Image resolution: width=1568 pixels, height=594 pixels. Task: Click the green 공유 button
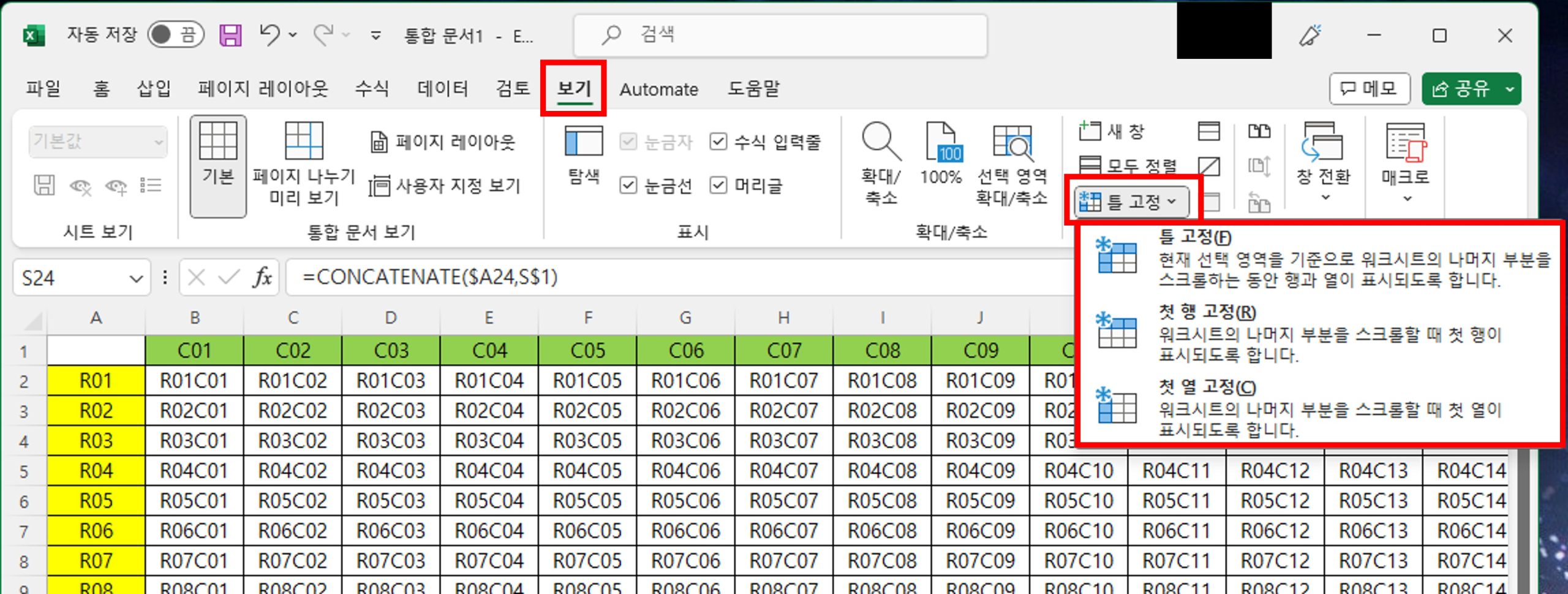(1460, 89)
